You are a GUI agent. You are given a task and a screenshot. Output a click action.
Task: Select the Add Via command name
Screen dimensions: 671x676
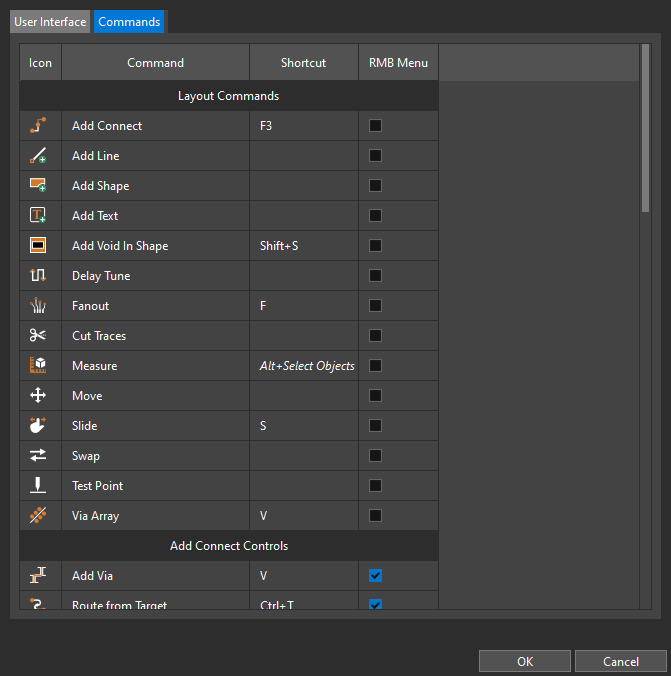pos(92,576)
